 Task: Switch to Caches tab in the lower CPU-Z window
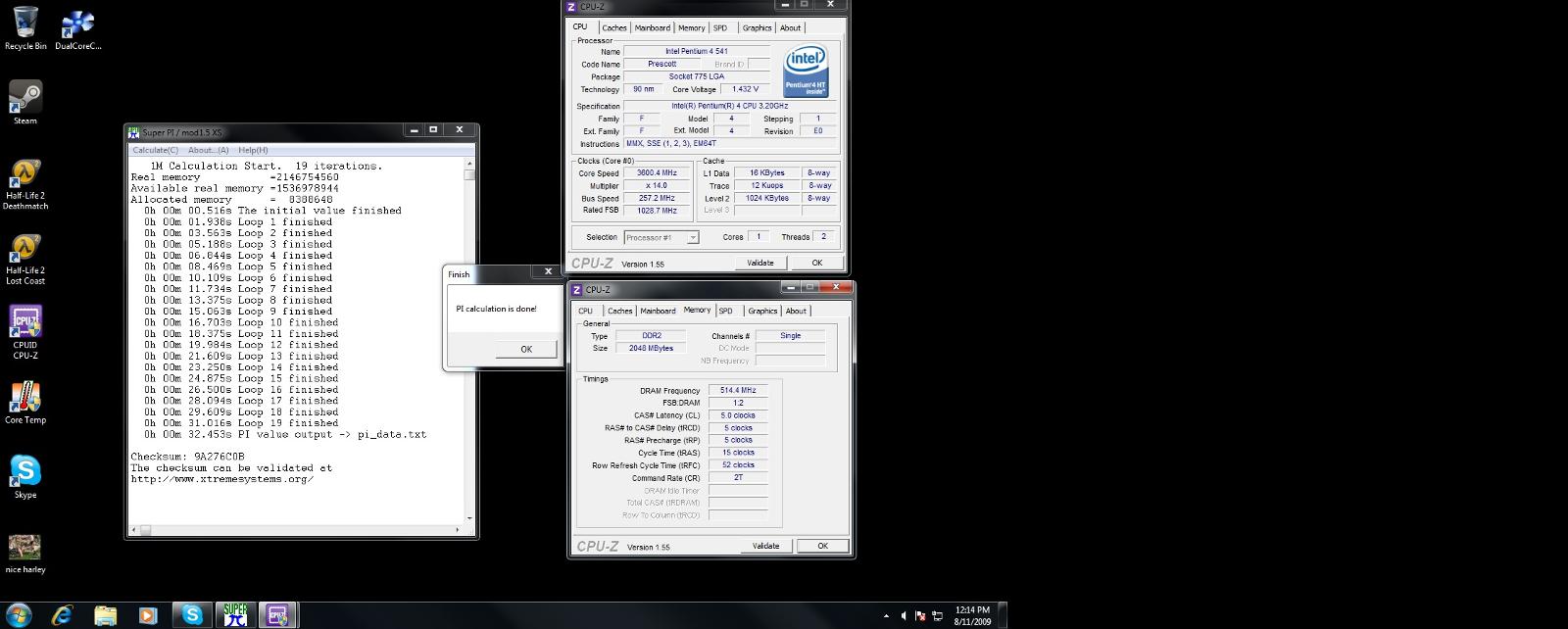point(619,311)
